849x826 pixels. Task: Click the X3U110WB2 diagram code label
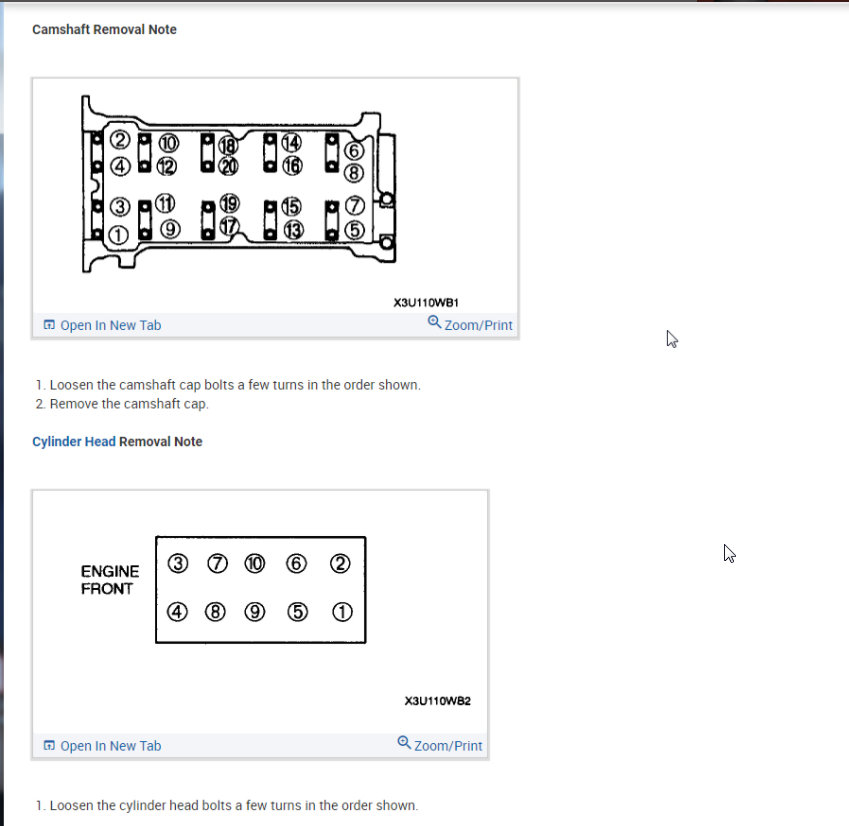click(437, 701)
